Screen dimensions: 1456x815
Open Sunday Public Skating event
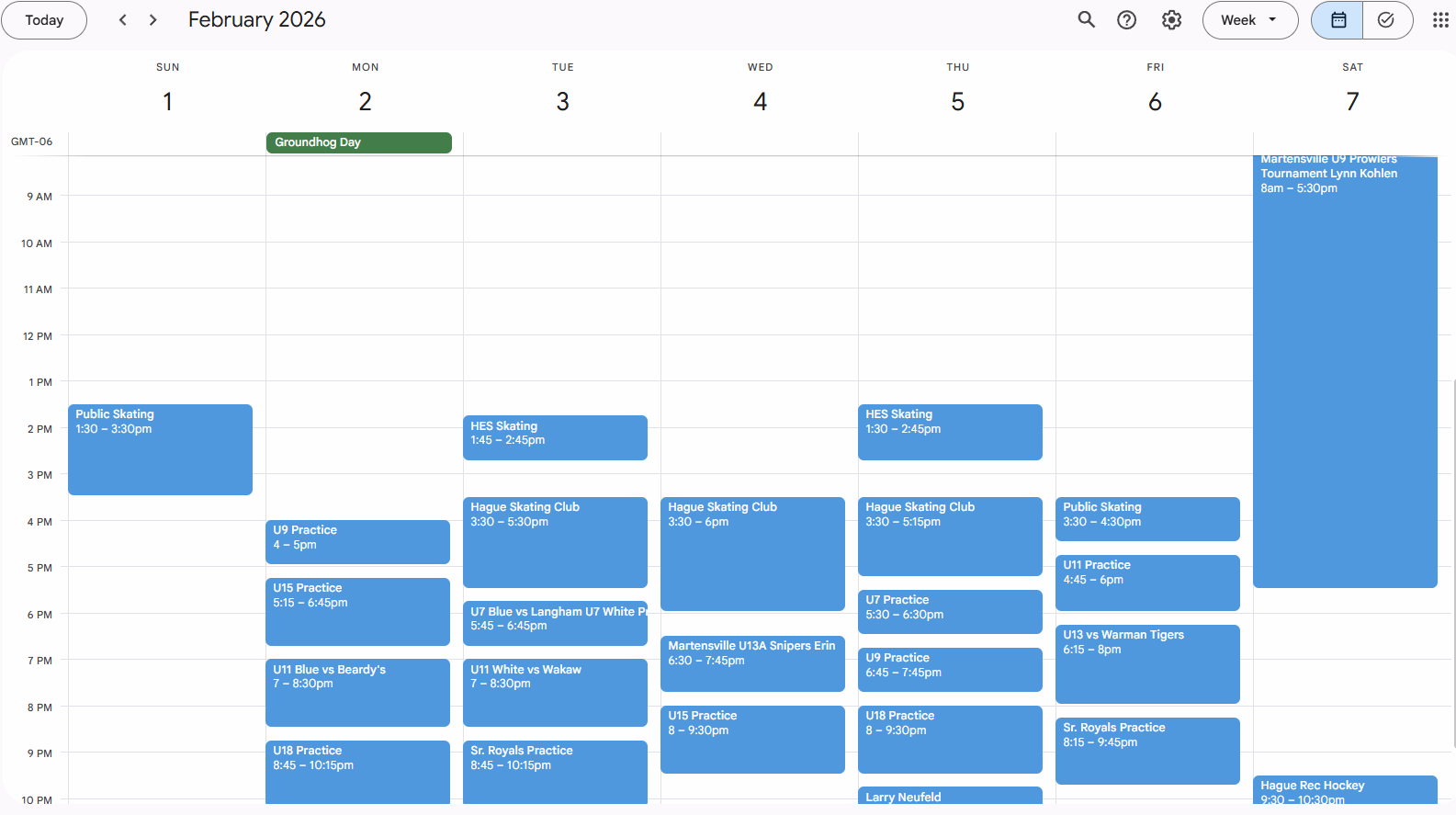pos(160,450)
